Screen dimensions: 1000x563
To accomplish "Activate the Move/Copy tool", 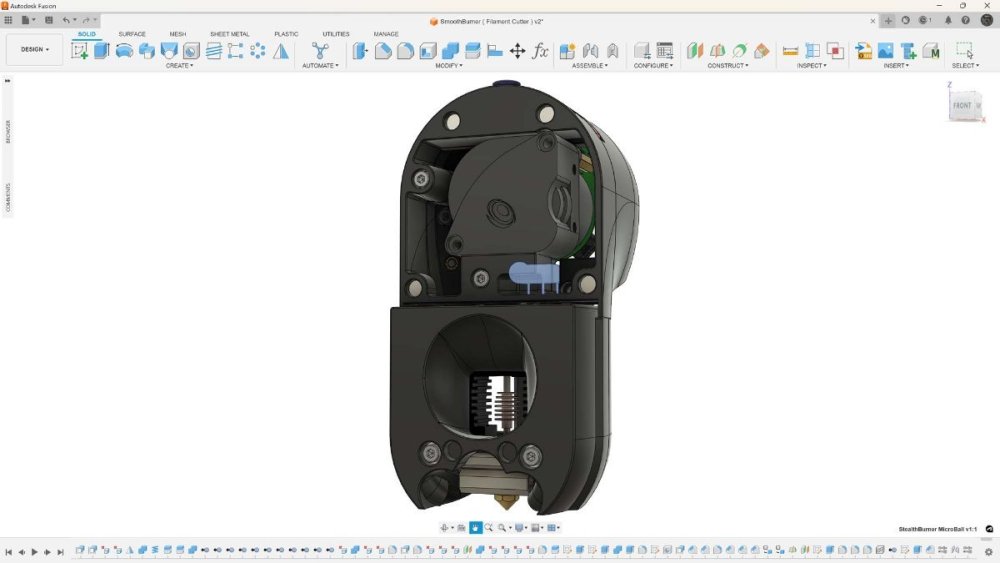I will (x=517, y=51).
